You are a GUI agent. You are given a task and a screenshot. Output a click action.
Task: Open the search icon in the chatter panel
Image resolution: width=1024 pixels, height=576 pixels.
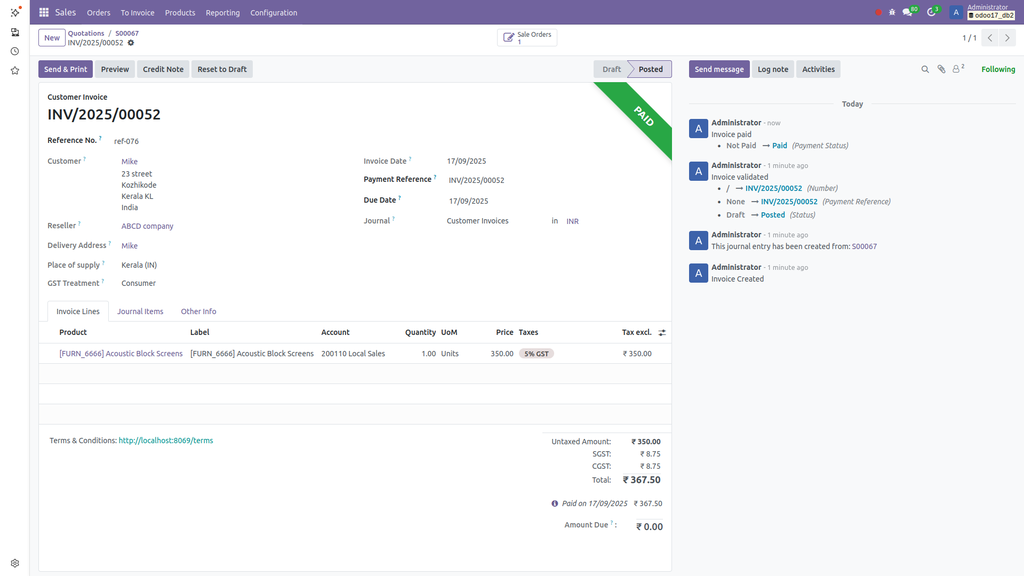point(925,68)
